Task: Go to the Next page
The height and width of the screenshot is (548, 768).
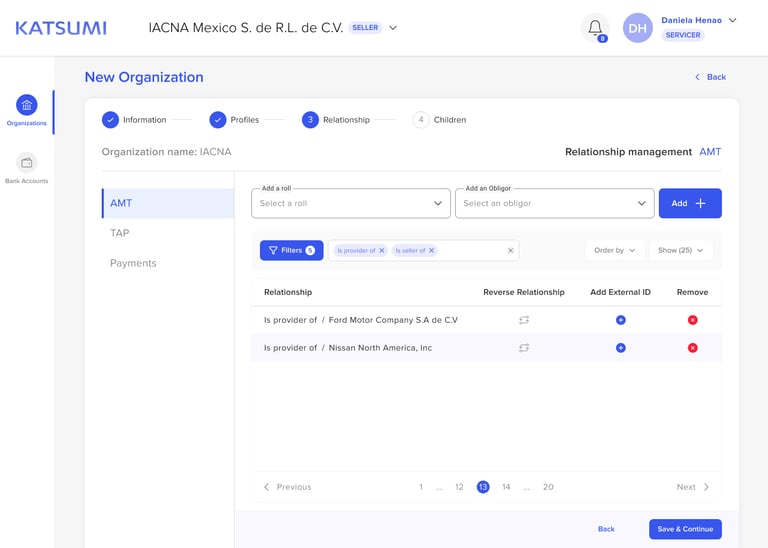Action: tap(693, 487)
